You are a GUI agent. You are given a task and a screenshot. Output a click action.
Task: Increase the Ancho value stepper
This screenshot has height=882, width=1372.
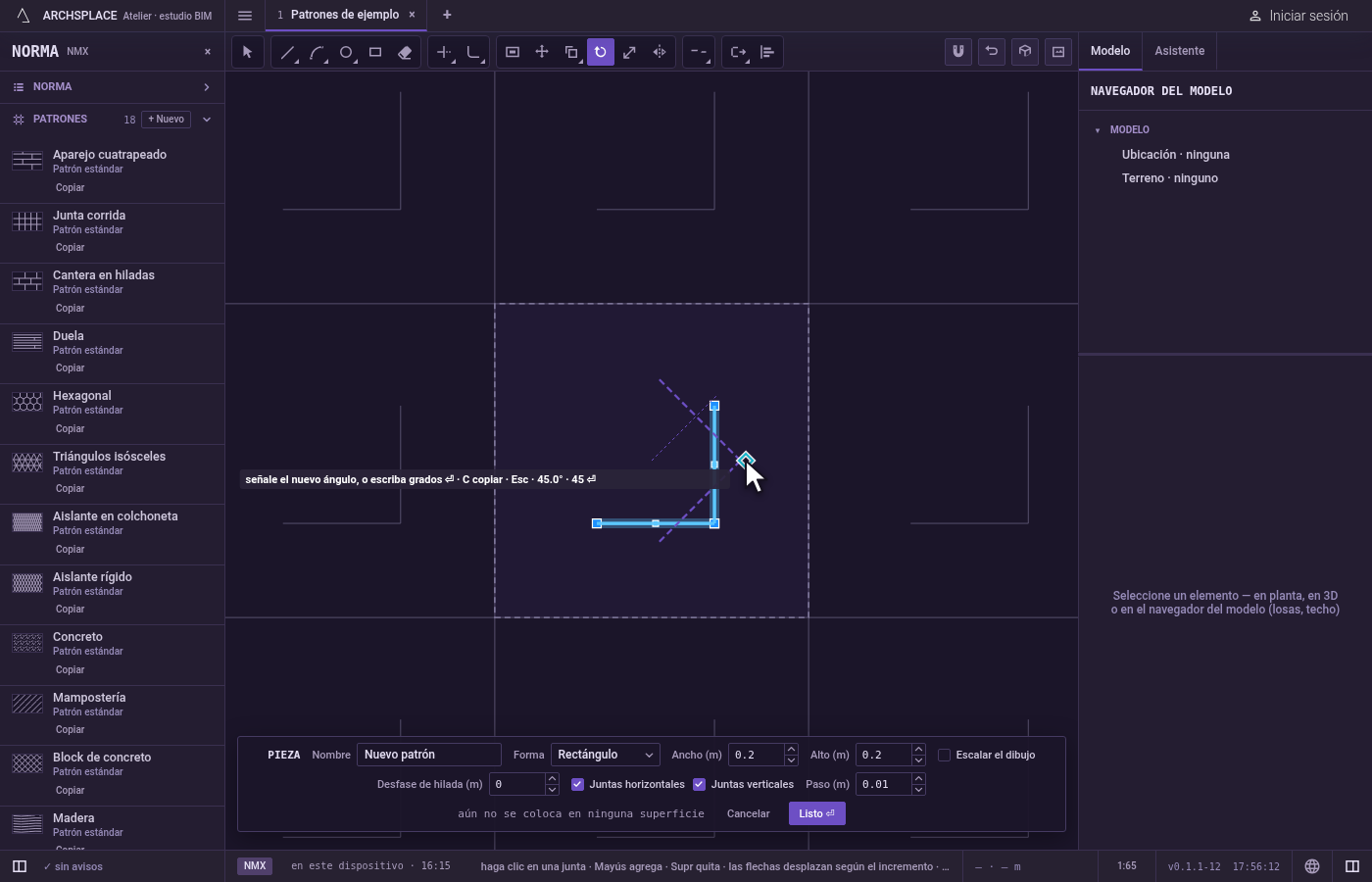[x=791, y=750]
